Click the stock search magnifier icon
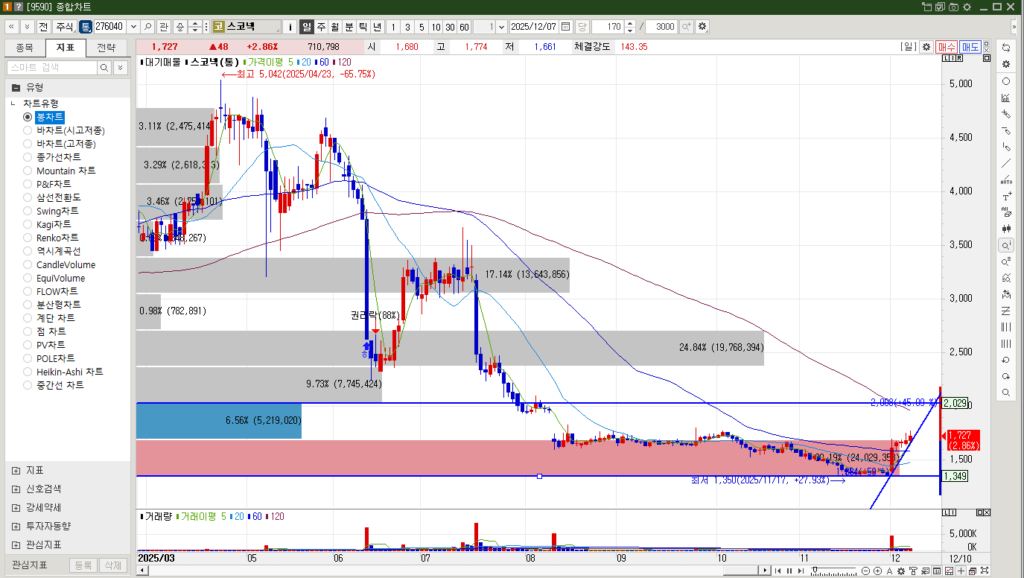This screenshot has width=1024, height=578. click(148, 26)
